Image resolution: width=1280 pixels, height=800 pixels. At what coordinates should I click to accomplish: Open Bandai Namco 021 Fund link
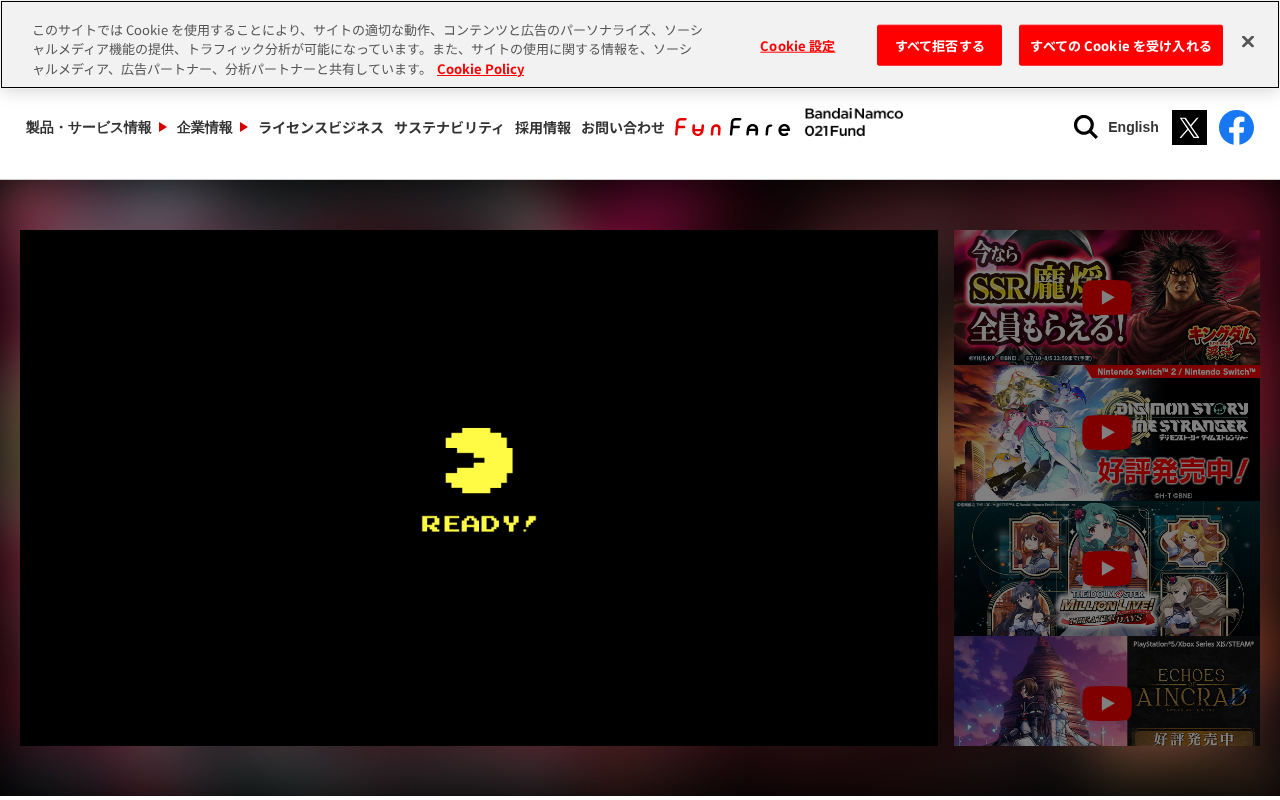[x=854, y=122]
